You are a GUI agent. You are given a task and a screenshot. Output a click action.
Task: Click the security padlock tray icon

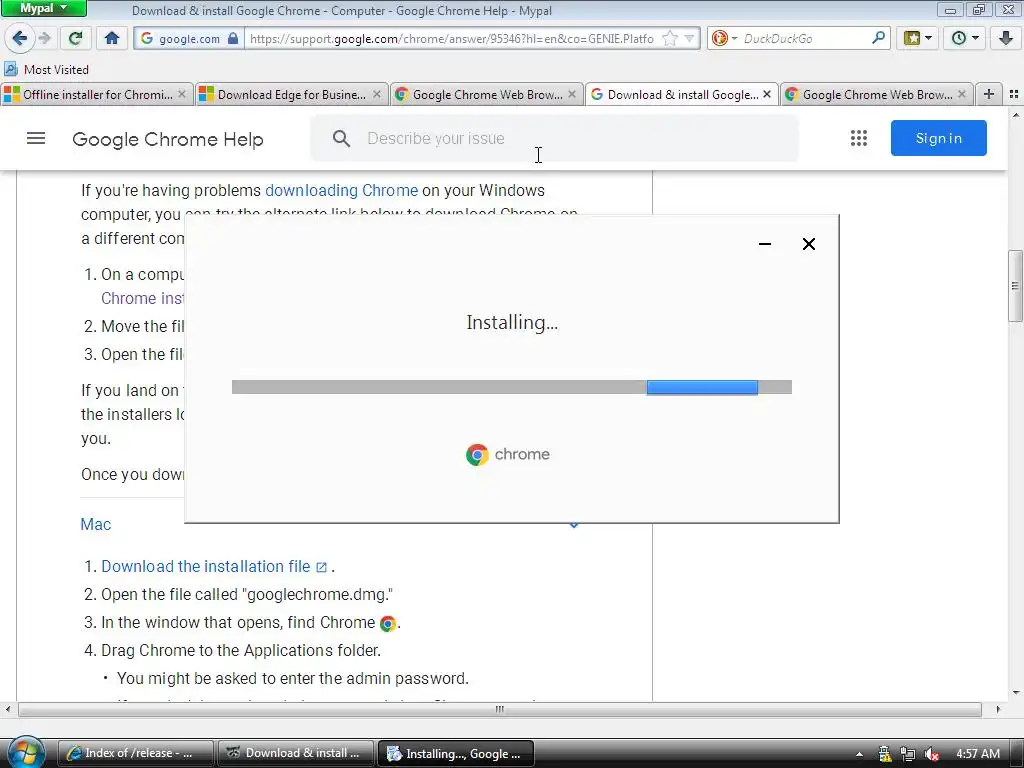(884, 754)
